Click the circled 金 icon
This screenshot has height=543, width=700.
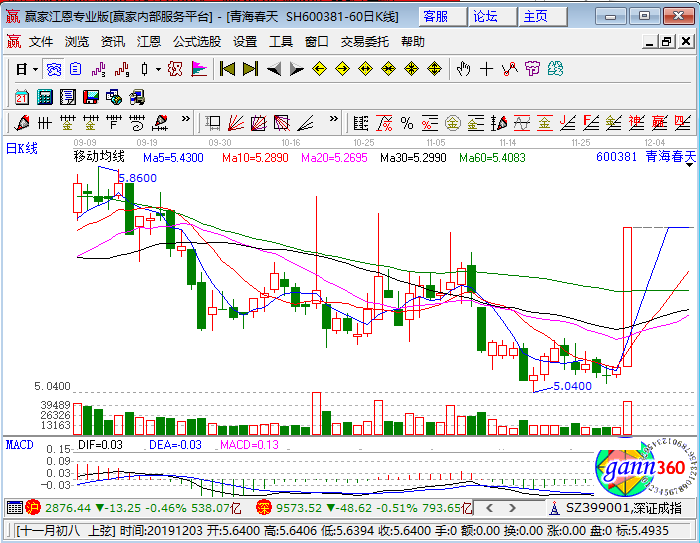[x=453, y=123]
